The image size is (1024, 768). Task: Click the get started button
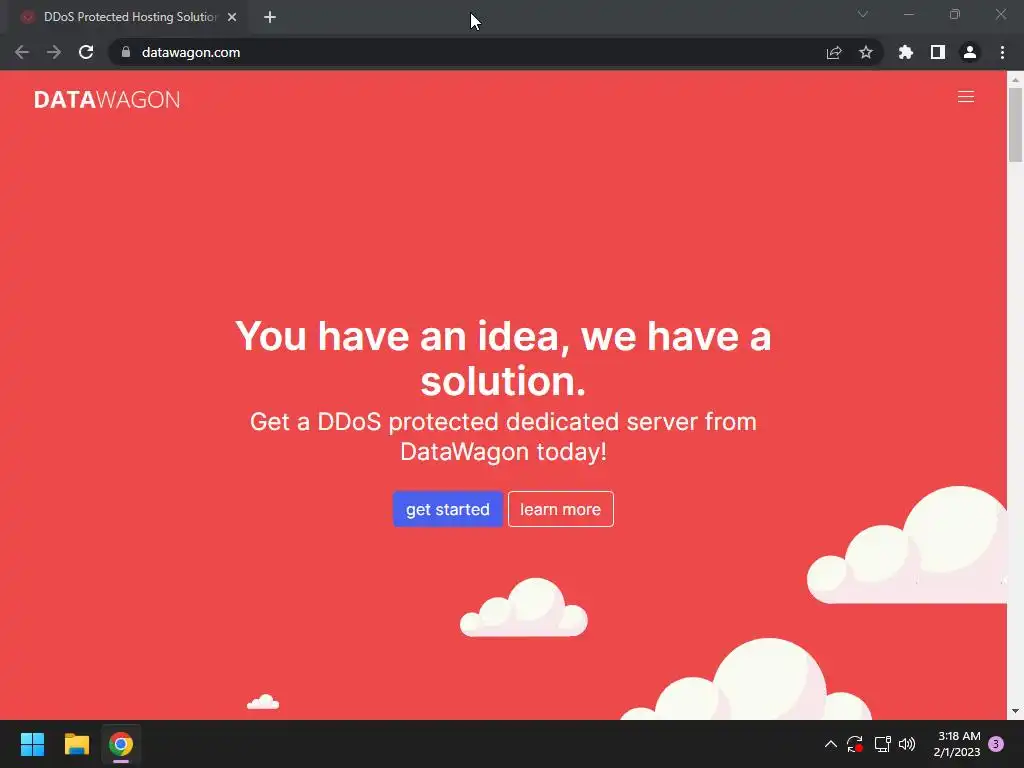point(447,509)
